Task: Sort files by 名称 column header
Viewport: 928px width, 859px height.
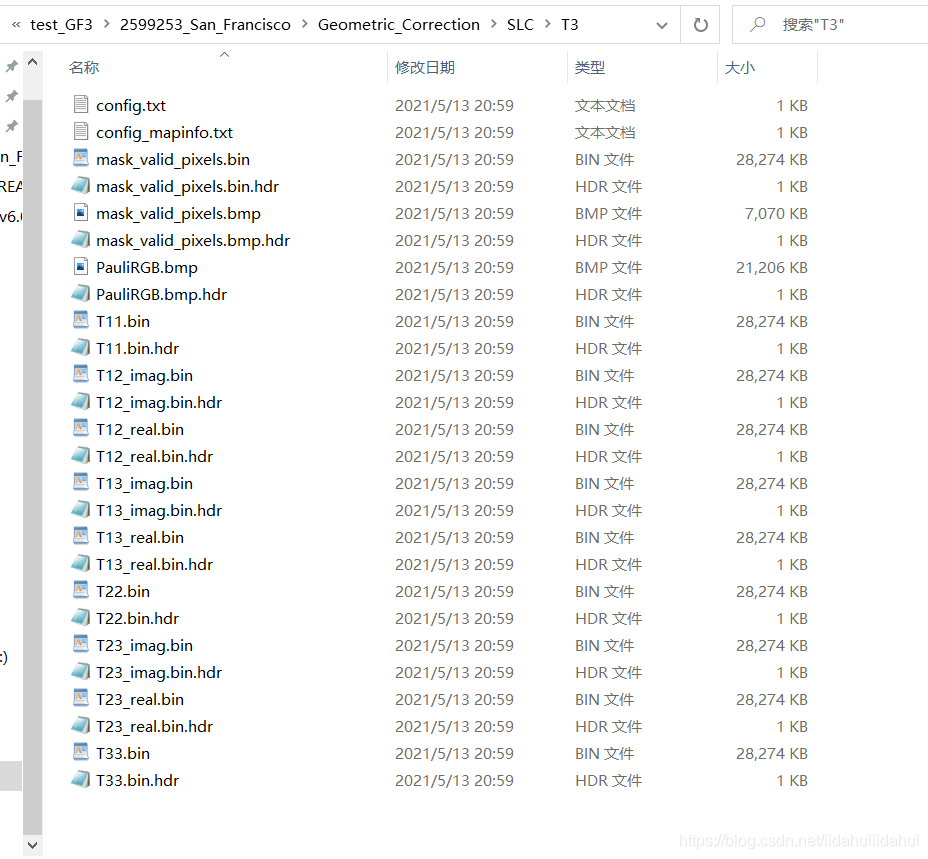Action: [x=84, y=67]
